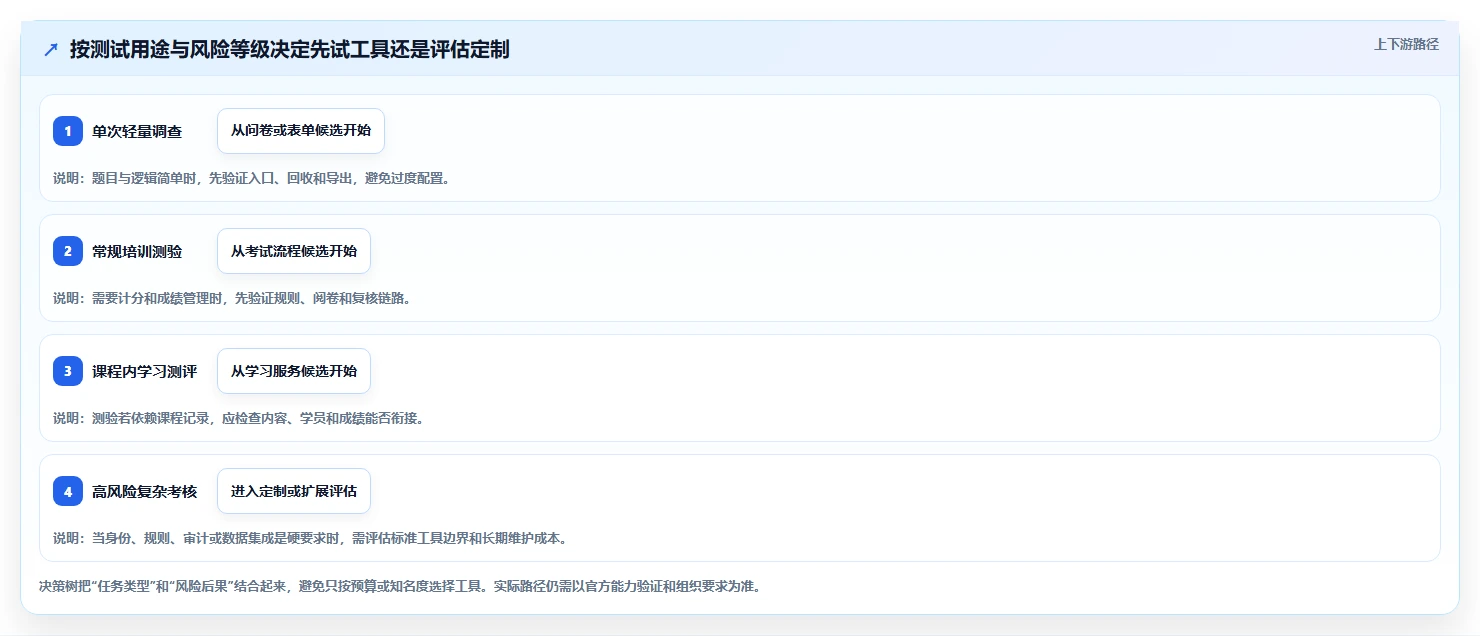Click the 从学习服务候选开始 button

(294, 371)
